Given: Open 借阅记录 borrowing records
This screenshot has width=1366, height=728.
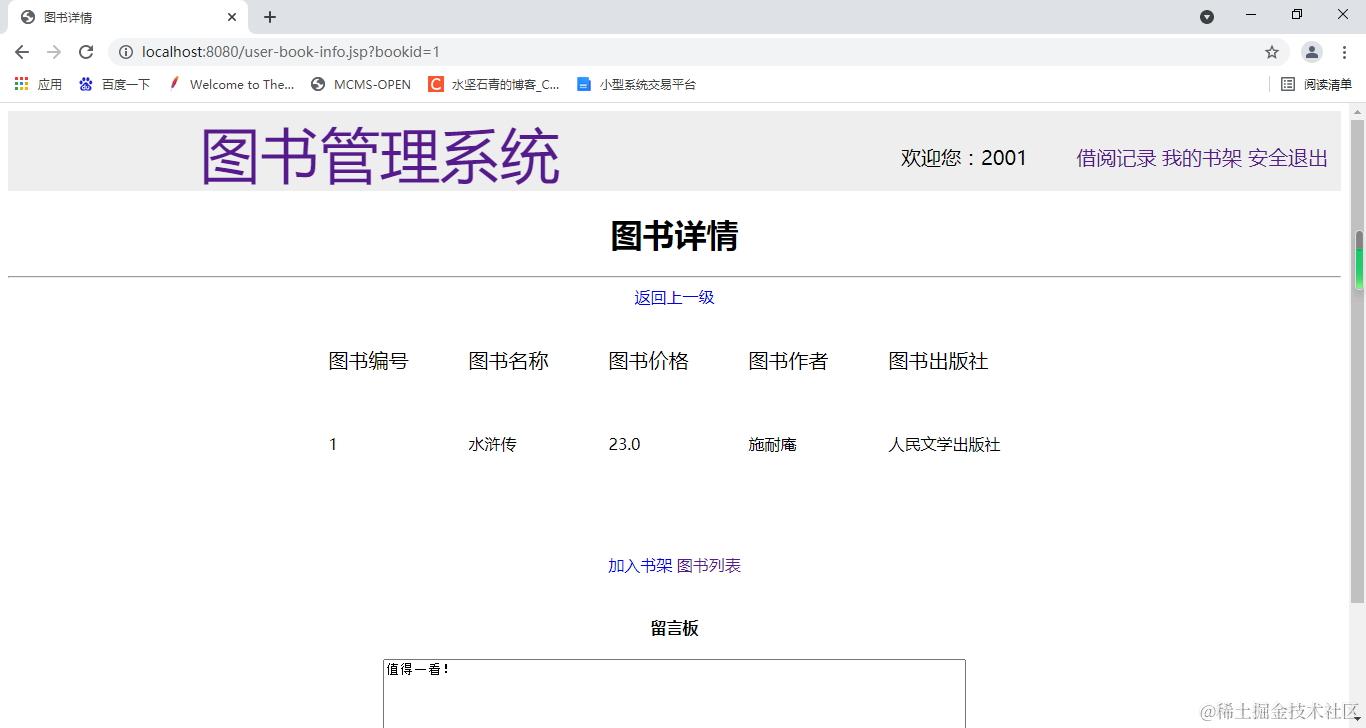Looking at the screenshot, I should (1115, 158).
